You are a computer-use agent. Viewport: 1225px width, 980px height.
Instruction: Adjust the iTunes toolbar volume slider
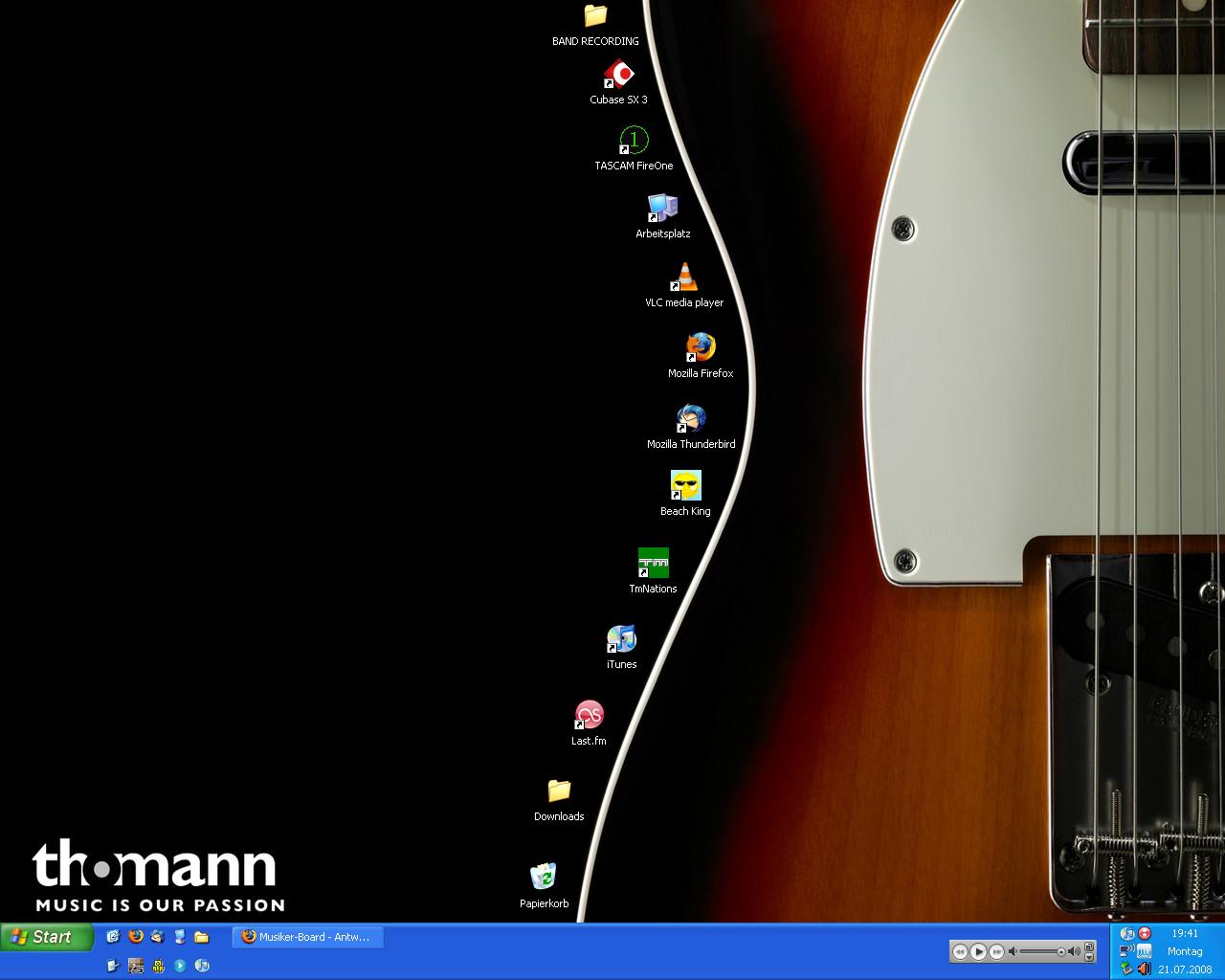tap(1043, 951)
